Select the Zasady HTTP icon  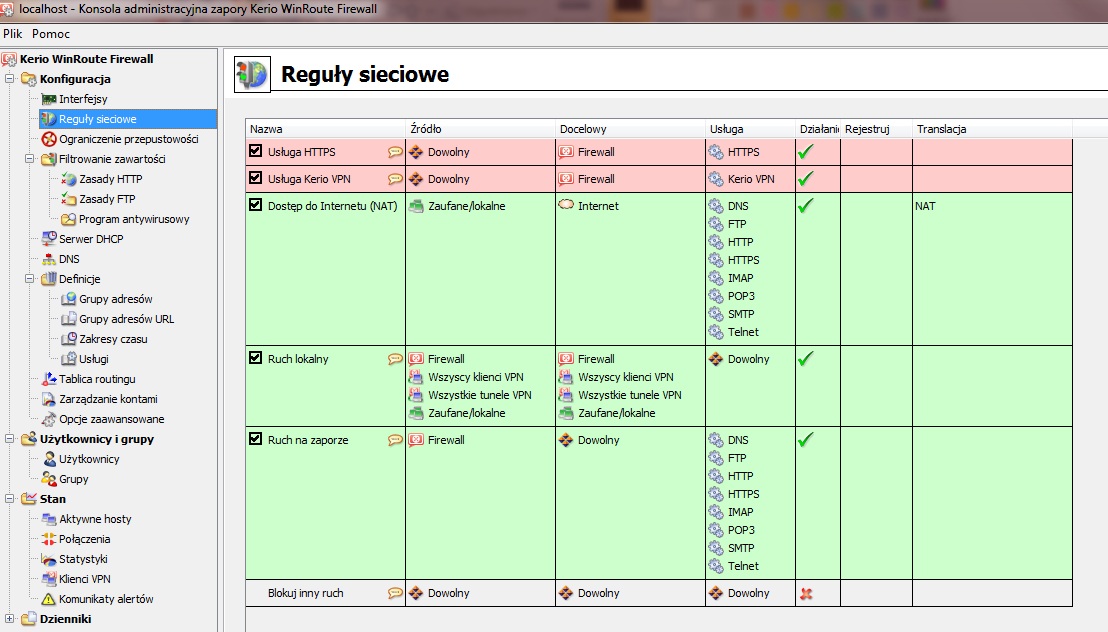[x=69, y=179]
